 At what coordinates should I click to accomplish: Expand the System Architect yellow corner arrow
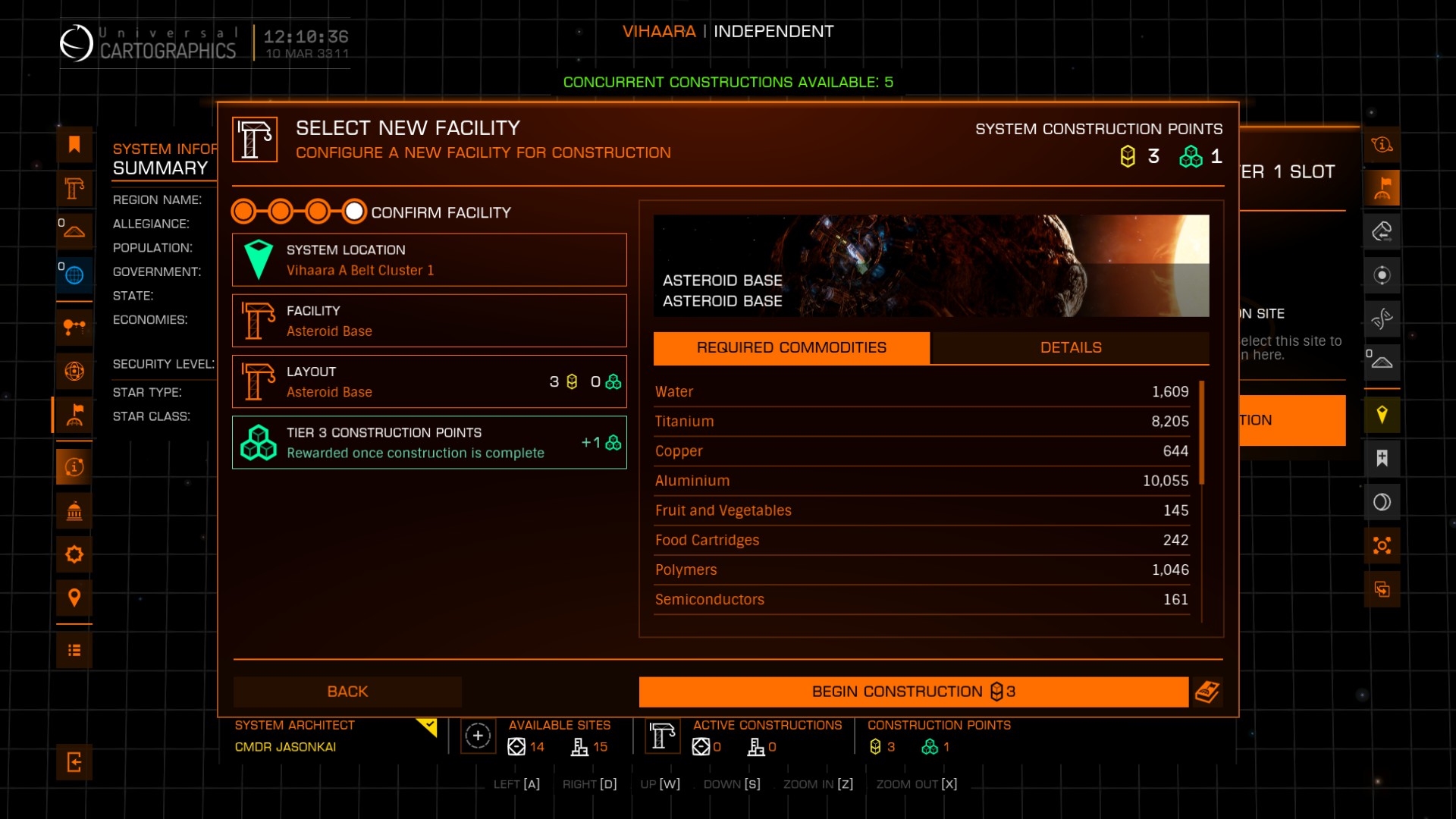coord(428,726)
